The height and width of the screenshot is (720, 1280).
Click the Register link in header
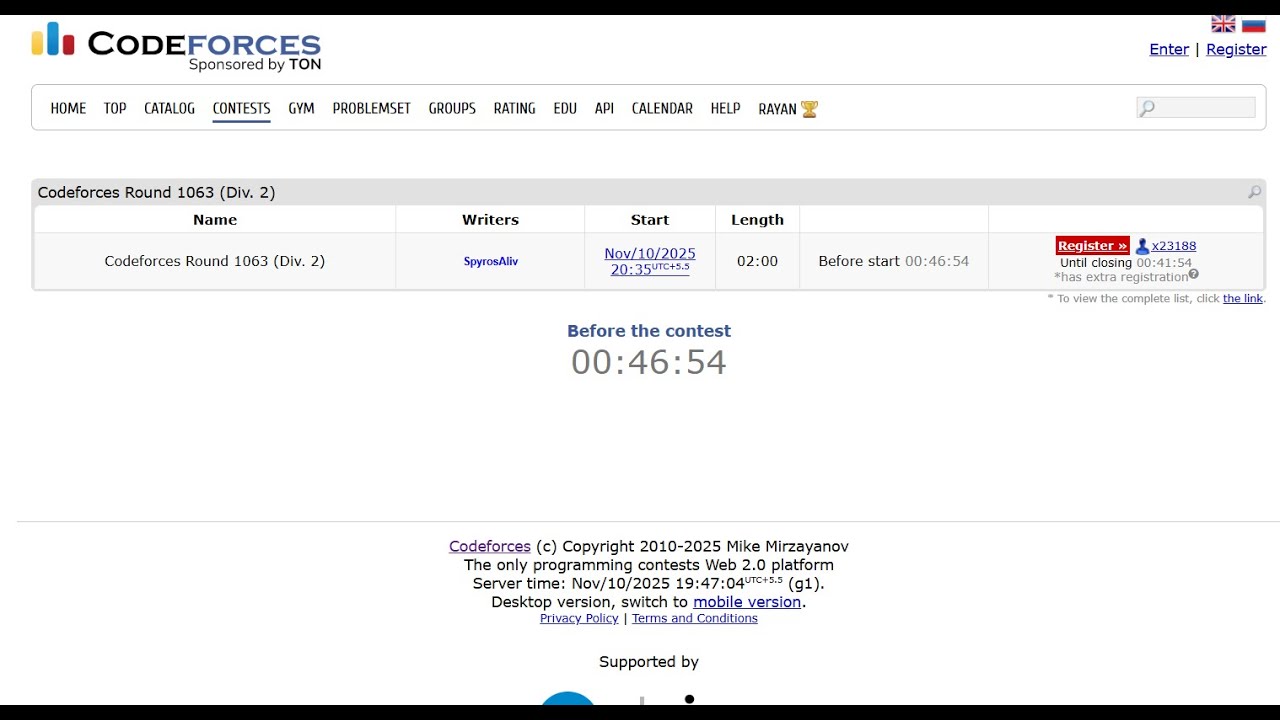click(1236, 49)
